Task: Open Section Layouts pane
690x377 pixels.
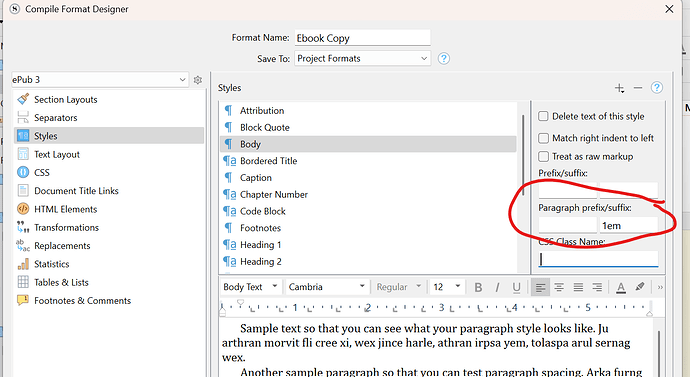Action: (66, 99)
